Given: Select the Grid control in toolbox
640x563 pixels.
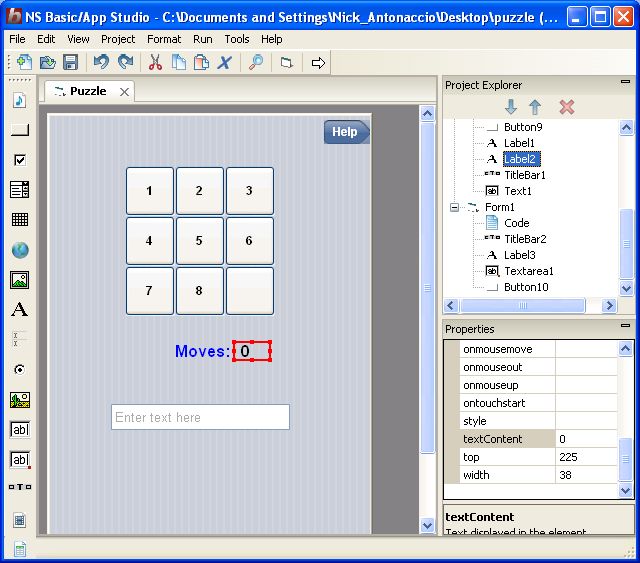Looking at the screenshot, I should point(20,220).
